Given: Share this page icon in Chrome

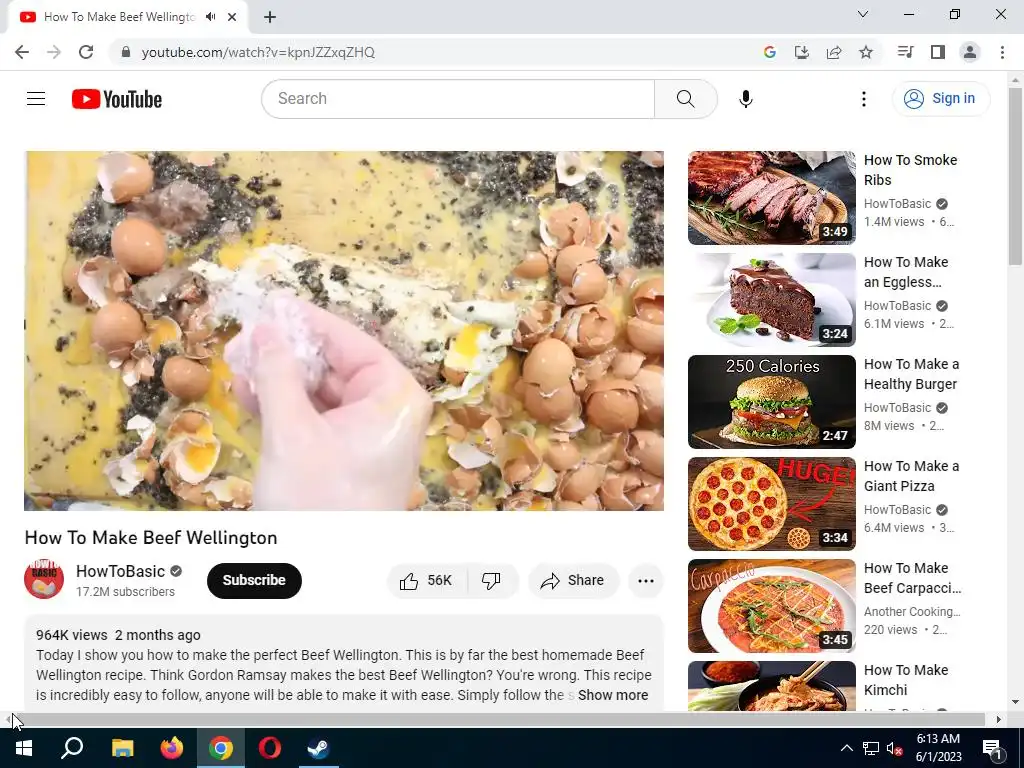Looking at the screenshot, I should pyautogui.click(x=834, y=52).
